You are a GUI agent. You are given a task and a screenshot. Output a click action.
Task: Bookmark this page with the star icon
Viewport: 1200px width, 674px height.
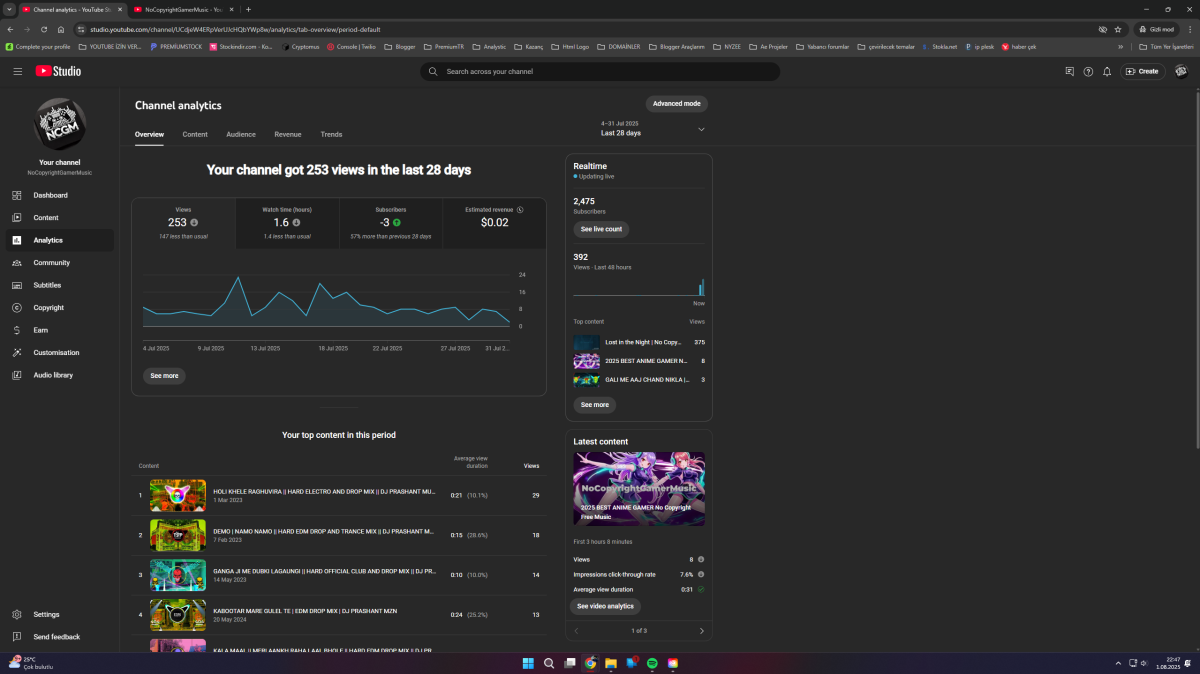pyautogui.click(x=1118, y=29)
